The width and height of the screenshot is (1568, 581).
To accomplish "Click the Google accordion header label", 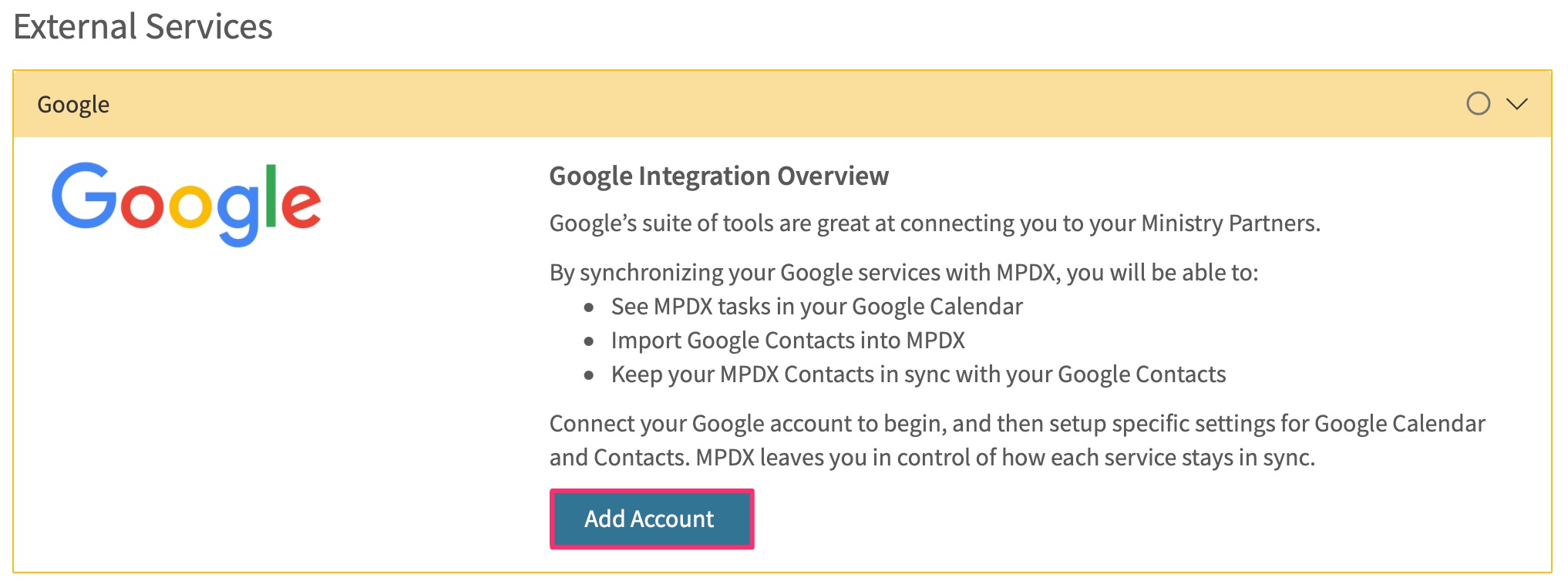I will click(x=73, y=104).
